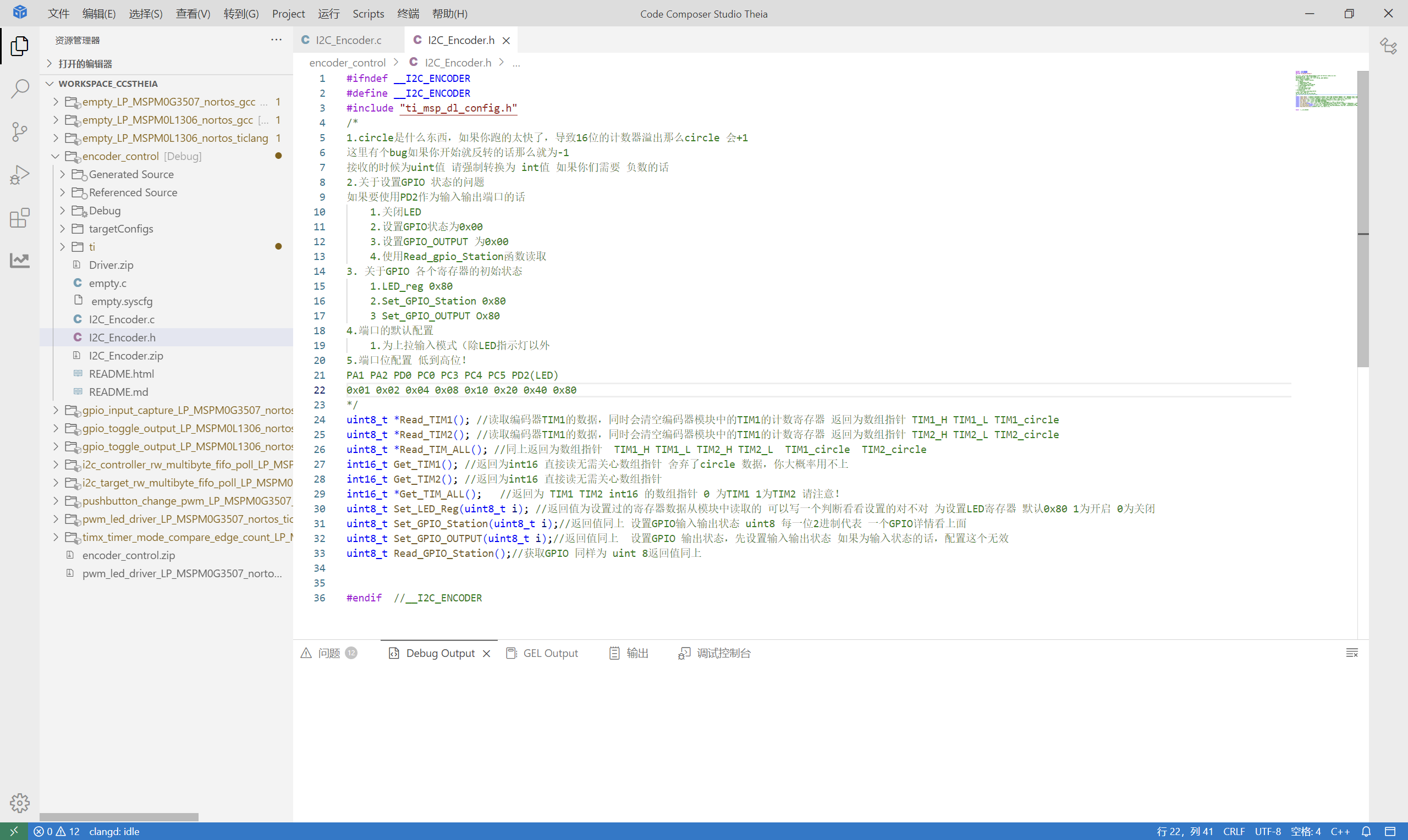Open README.md in the file tree
The height and width of the screenshot is (840, 1408).
[118, 392]
